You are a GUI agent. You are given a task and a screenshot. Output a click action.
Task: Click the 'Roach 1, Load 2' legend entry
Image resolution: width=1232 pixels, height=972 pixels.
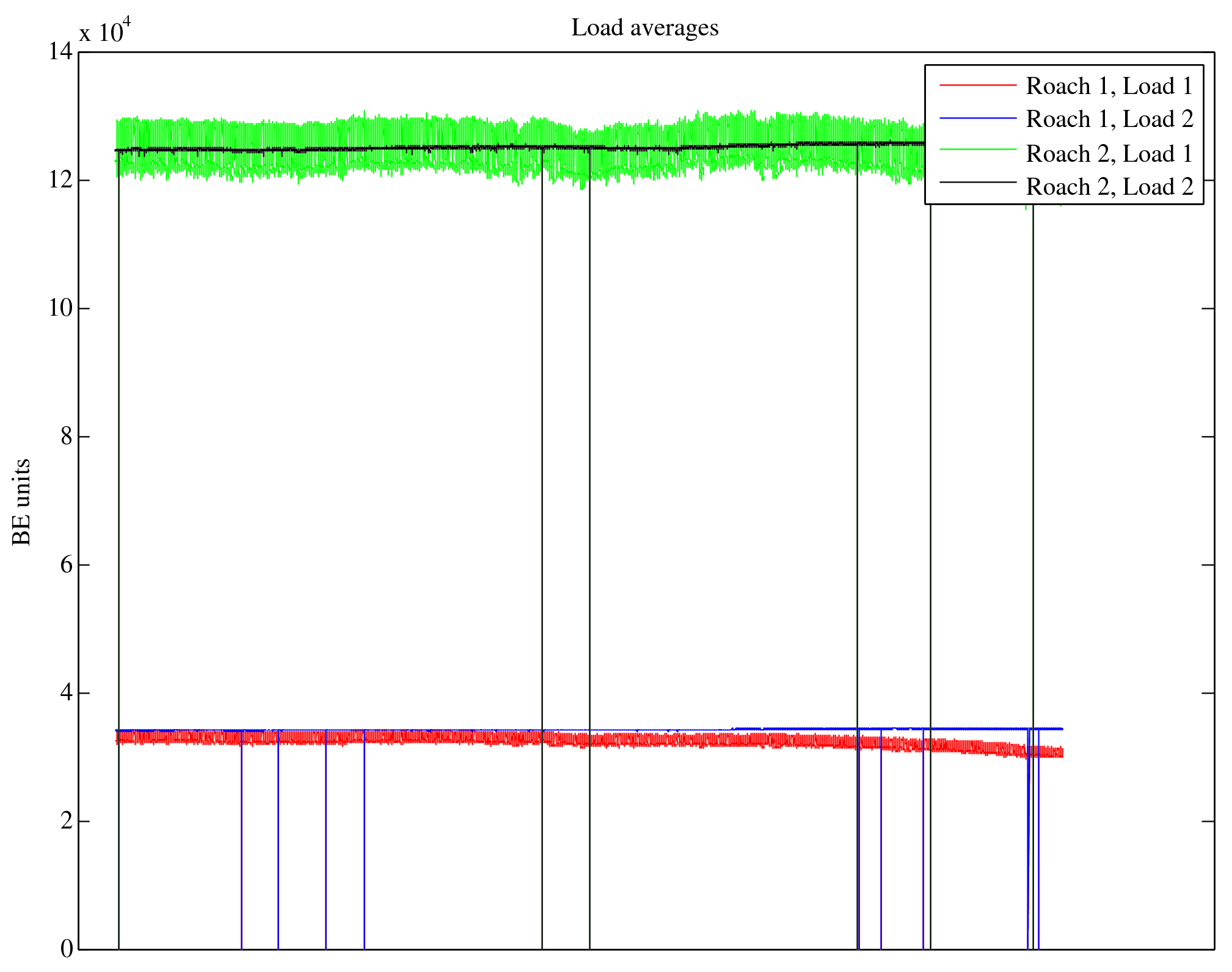click(x=1109, y=119)
